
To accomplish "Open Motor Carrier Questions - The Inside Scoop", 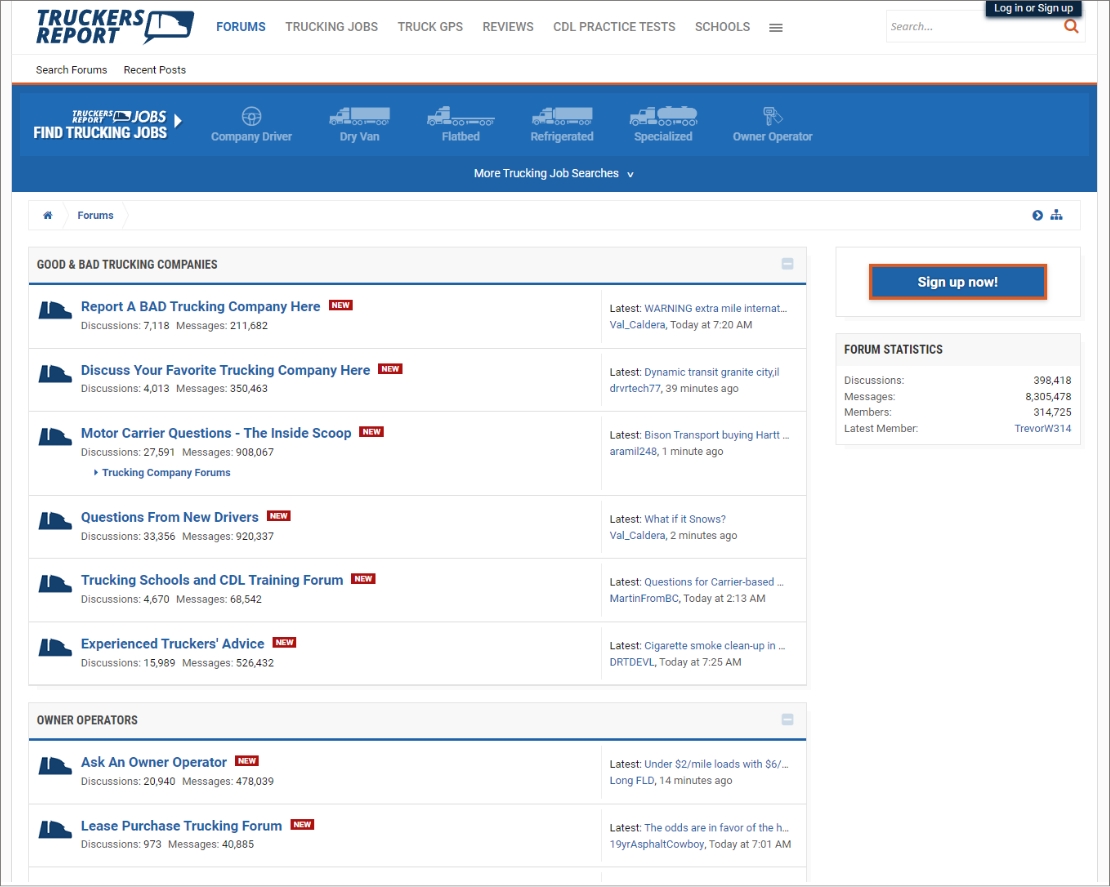I will (216, 433).
